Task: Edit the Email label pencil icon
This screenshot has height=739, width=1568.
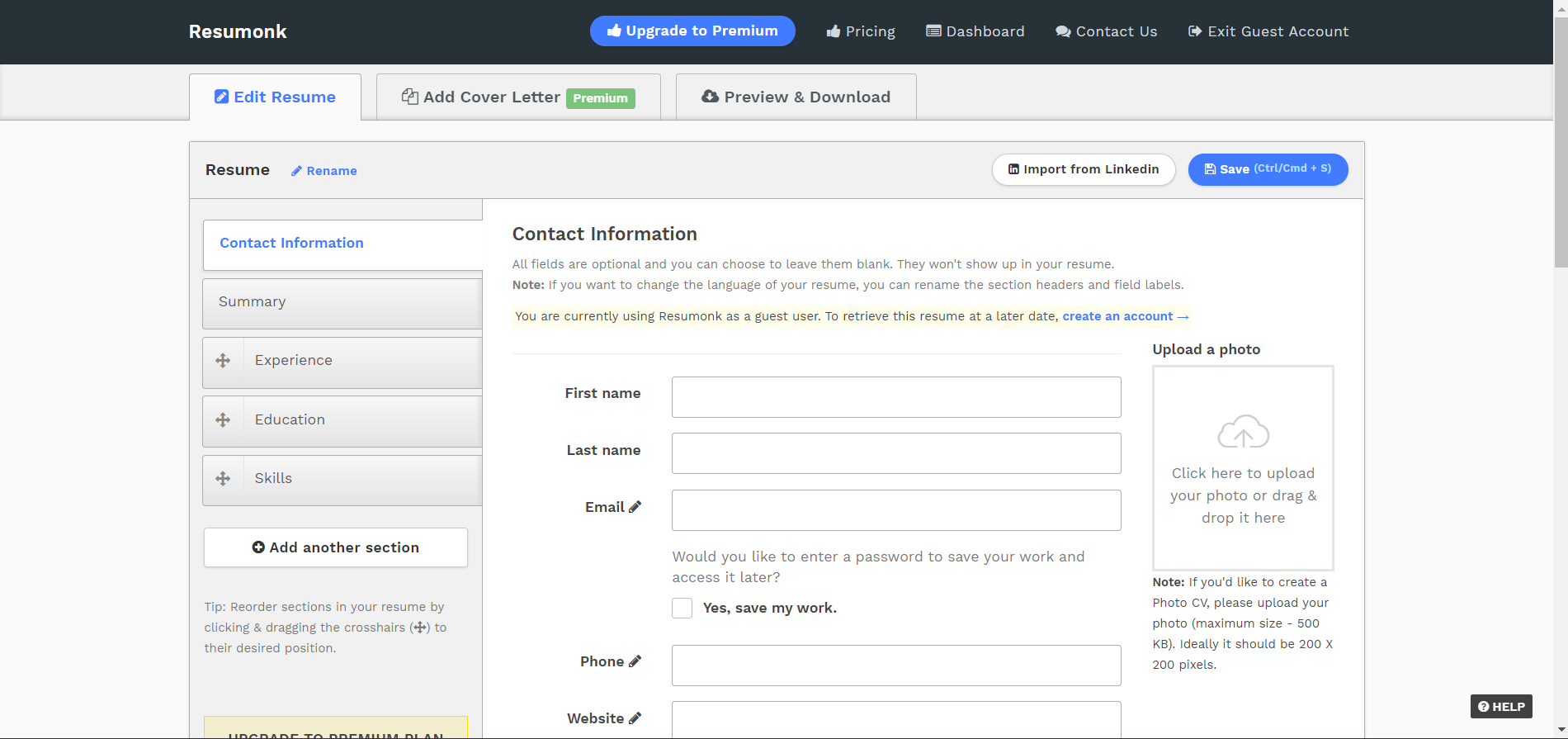Action: 635,507
